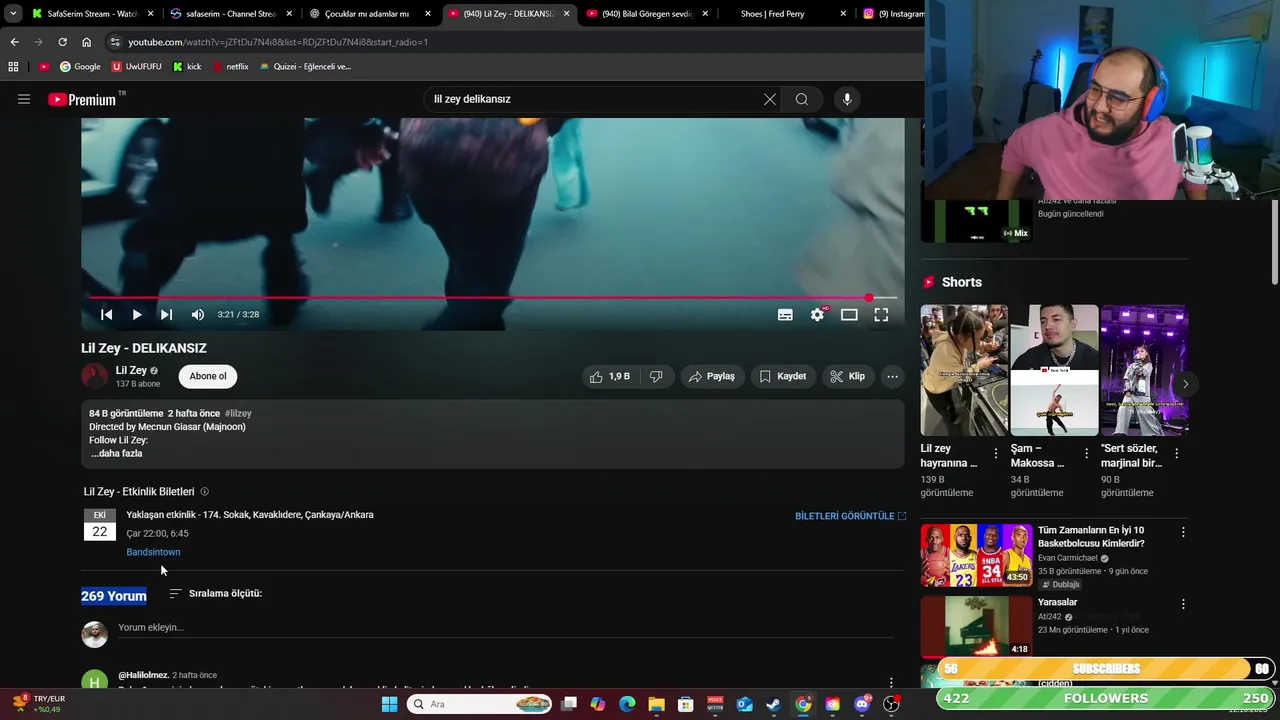This screenshot has height=720, width=1280.
Task: Subscribe with the Abone ol button
Action: tap(208, 376)
